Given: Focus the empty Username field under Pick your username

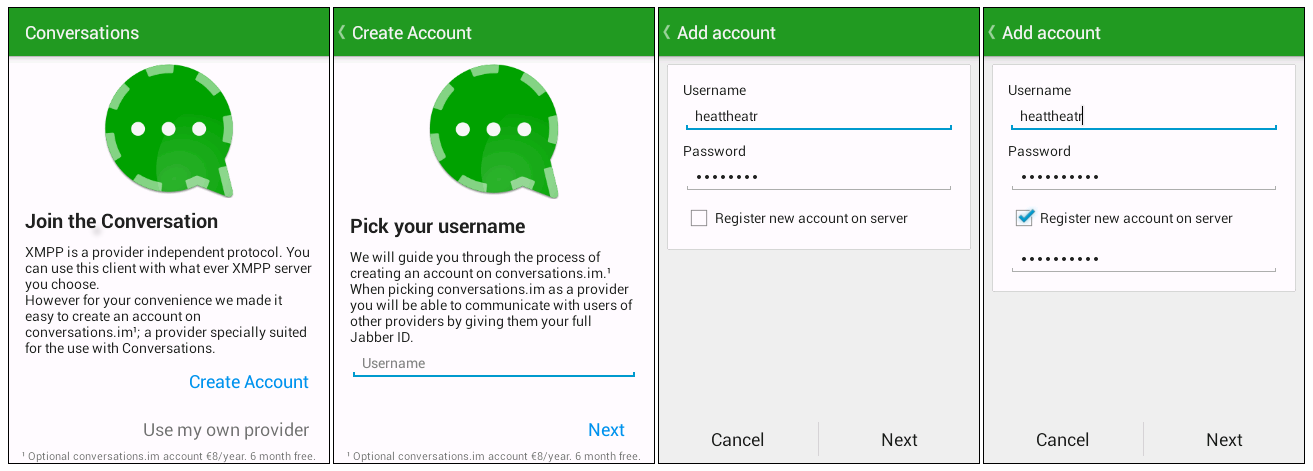Looking at the screenshot, I should 494,364.
